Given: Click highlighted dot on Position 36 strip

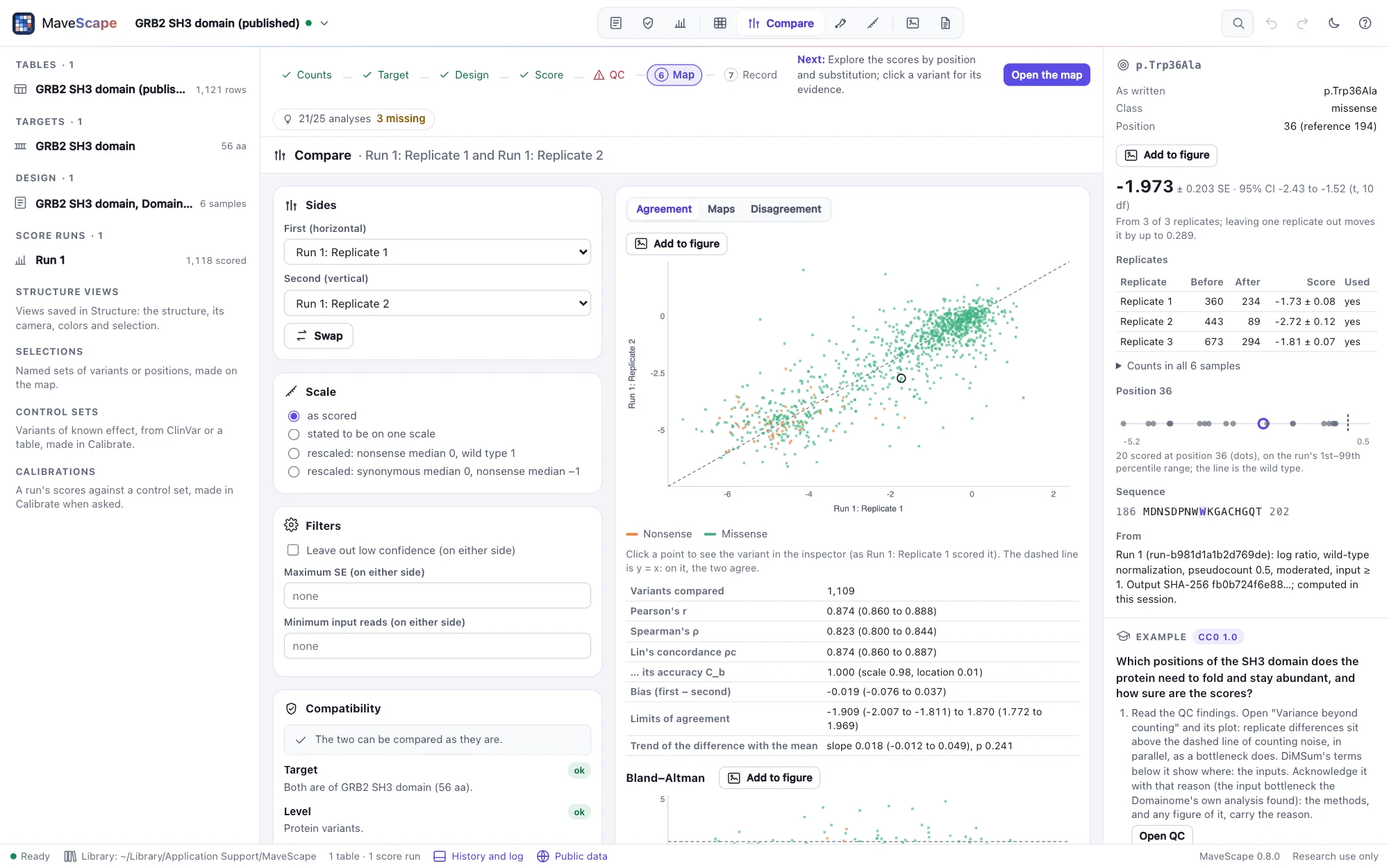Looking at the screenshot, I should [x=1263, y=424].
